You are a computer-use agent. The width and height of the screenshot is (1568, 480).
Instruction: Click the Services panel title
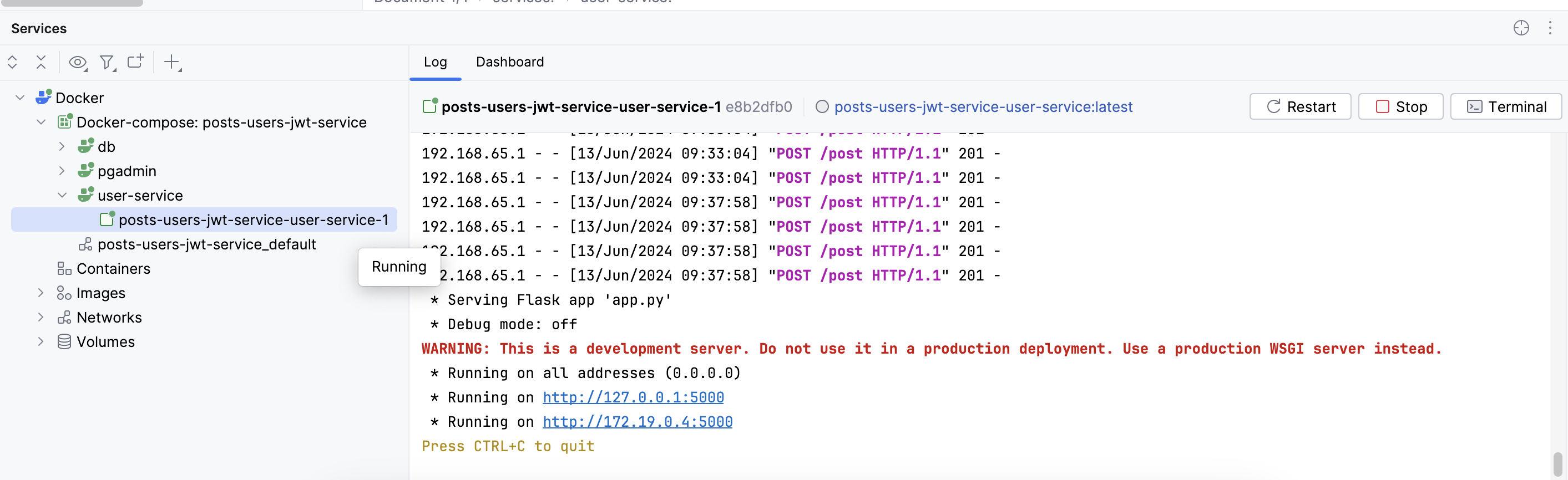(x=39, y=28)
